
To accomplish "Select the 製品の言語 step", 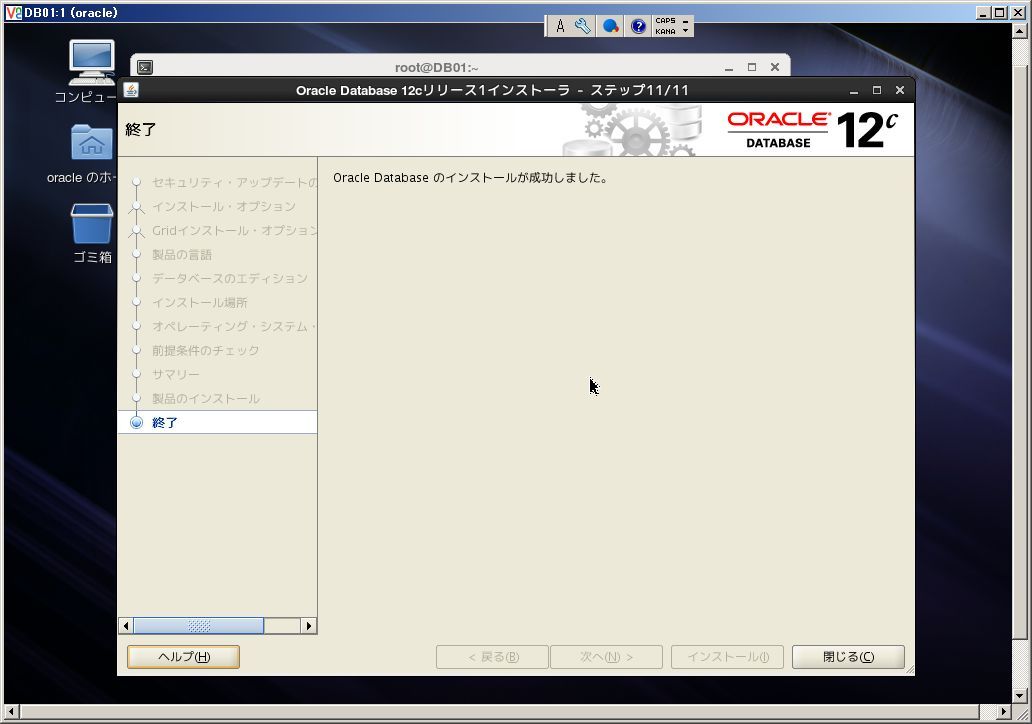I will pos(182,255).
